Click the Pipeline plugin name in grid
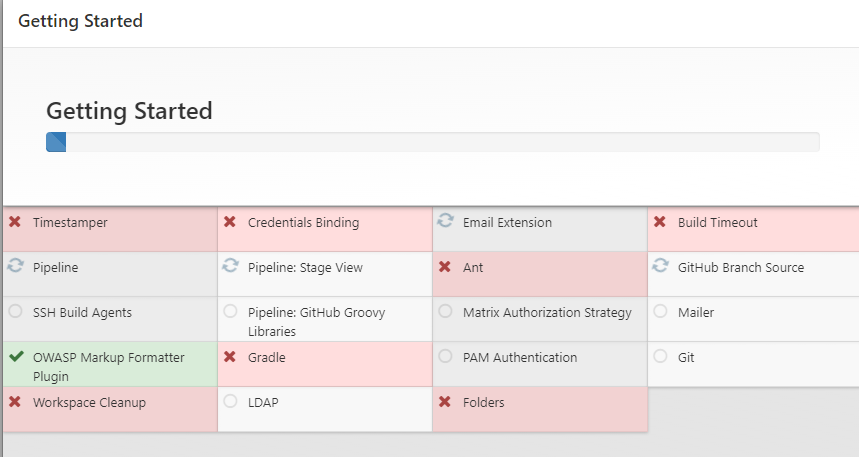The width and height of the screenshot is (859, 457). [x=55, y=267]
